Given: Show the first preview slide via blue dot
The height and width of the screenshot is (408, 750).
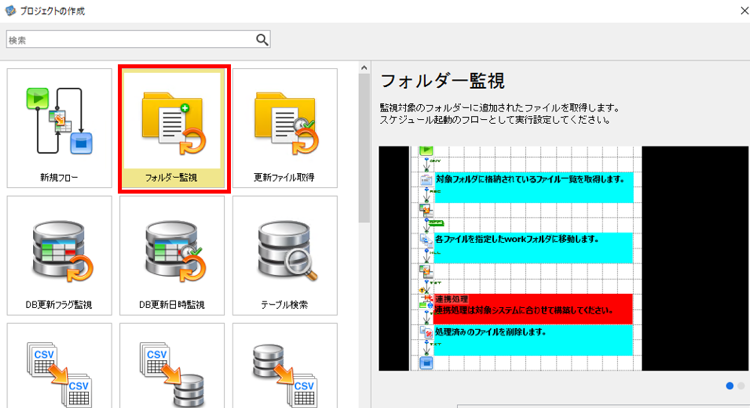Looking at the screenshot, I should click(729, 386).
